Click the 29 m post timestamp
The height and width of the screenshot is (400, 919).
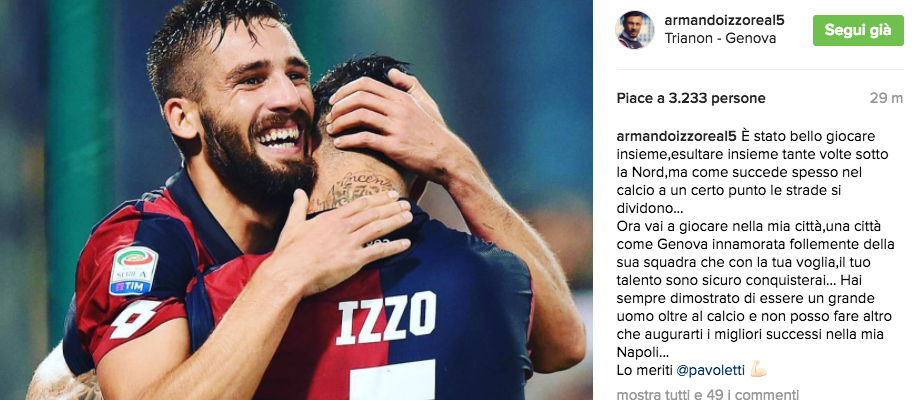(x=886, y=99)
